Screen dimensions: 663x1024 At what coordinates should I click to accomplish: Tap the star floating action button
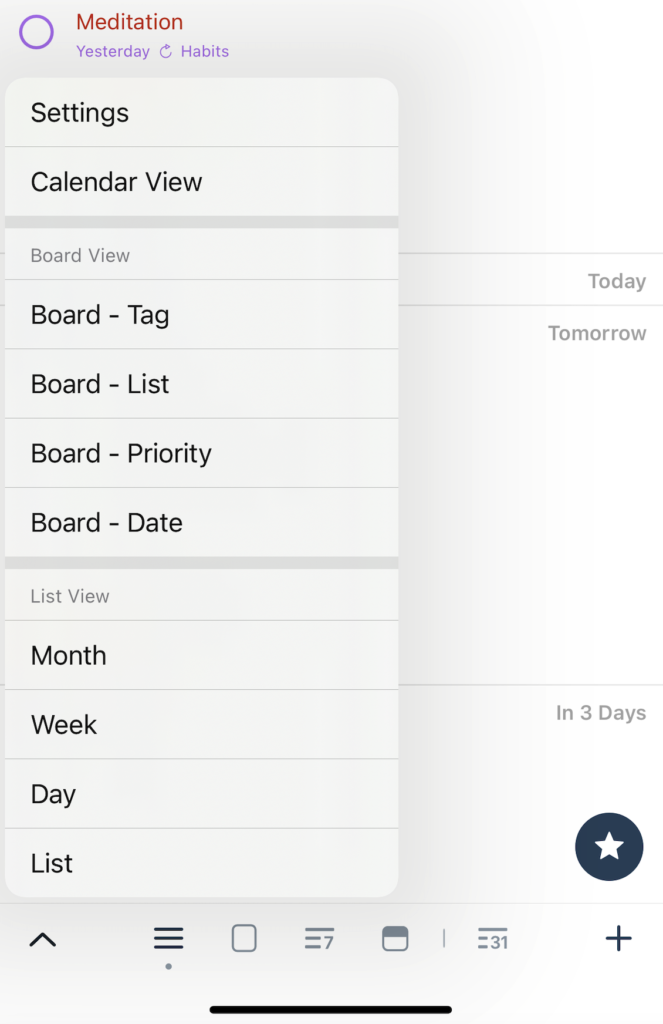point(609,846)
